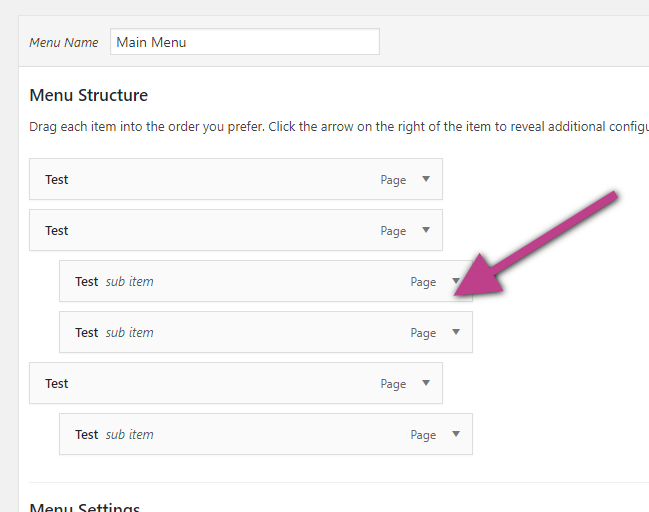This screenshot has width=649, height=512.
Task: Expand the third top-level Test item's arrow
Action: (426, 383)
